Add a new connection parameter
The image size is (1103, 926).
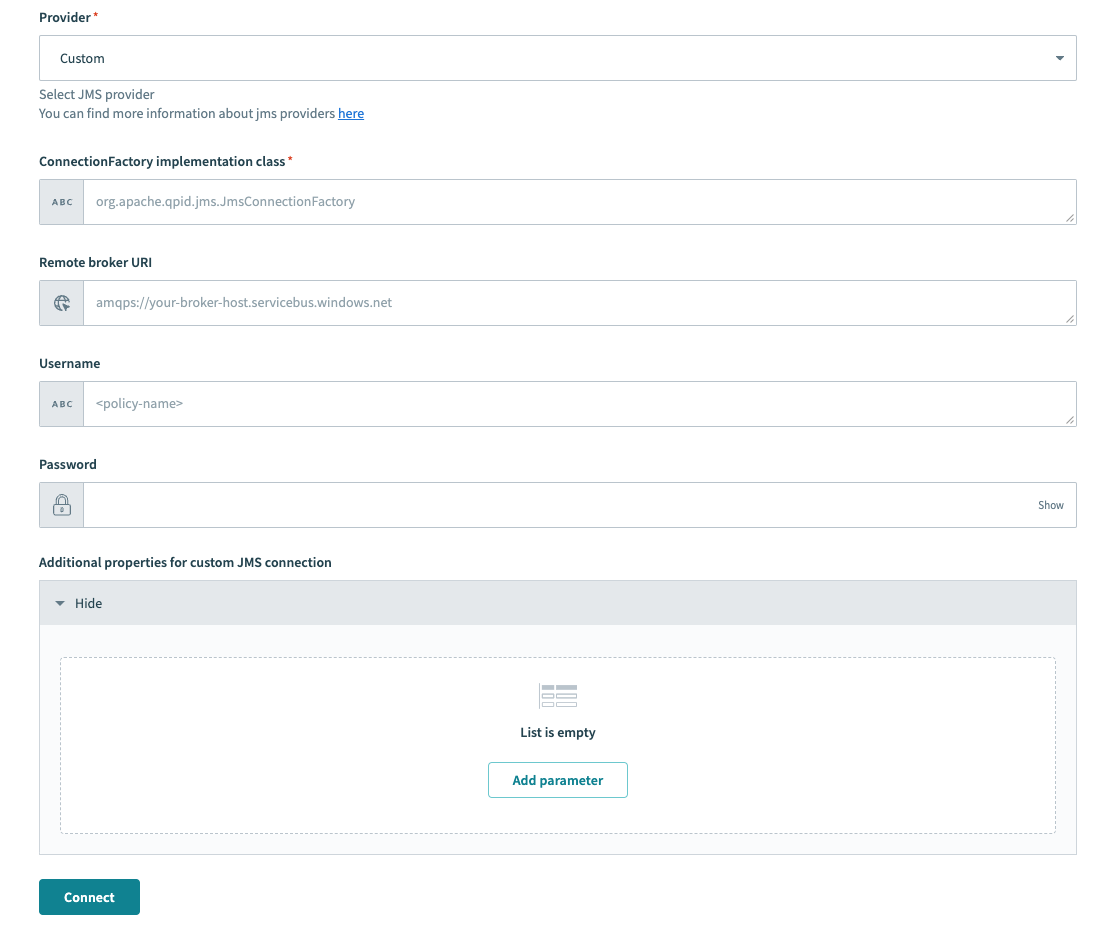click(557, 780)
